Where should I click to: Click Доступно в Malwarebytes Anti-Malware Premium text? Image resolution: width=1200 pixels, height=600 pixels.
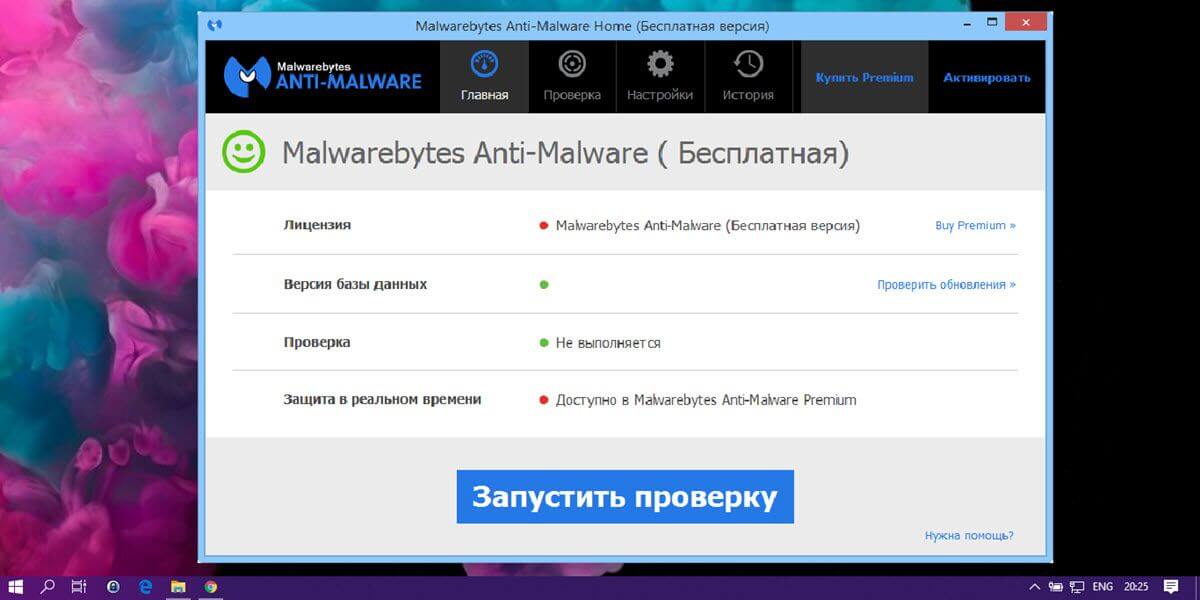pyautogui.click(x=706, y=400)
